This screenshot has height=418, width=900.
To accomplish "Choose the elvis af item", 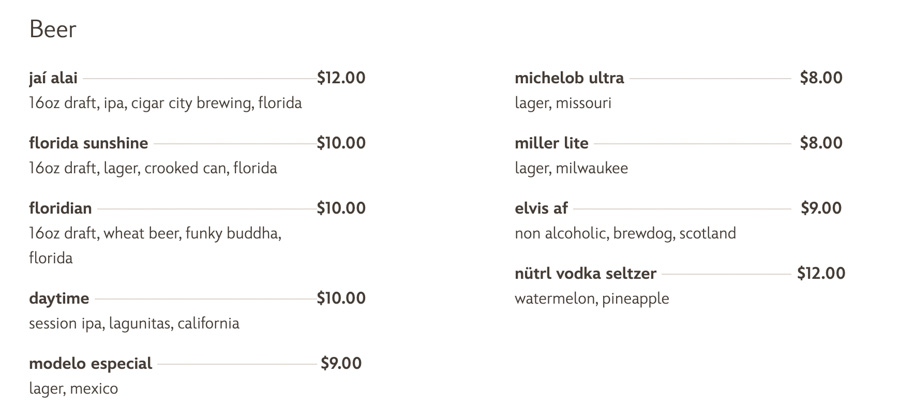I will tap(541, 208).
